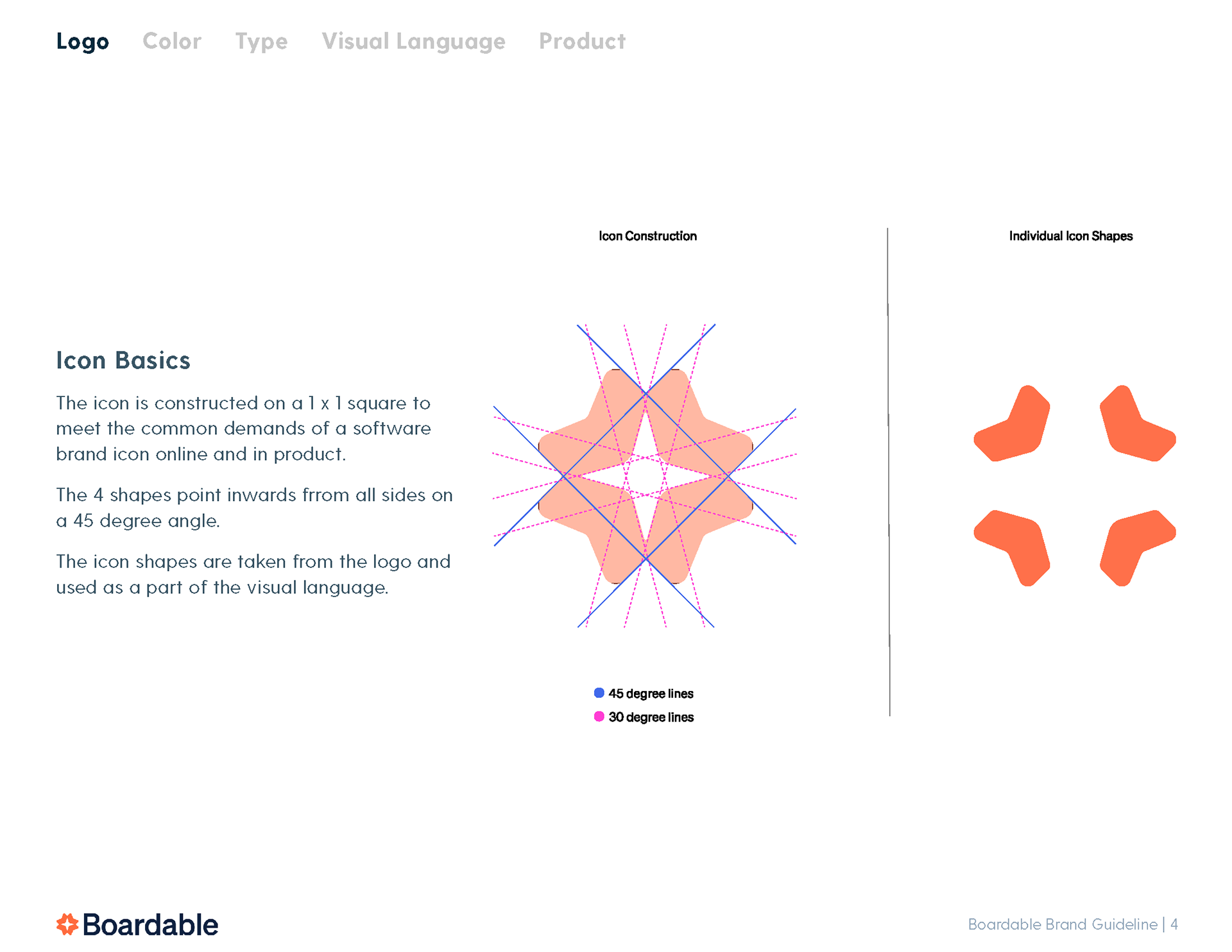The image size is (1232, 952).
Task: Select the Product tab
Action: tap(582, 42)
